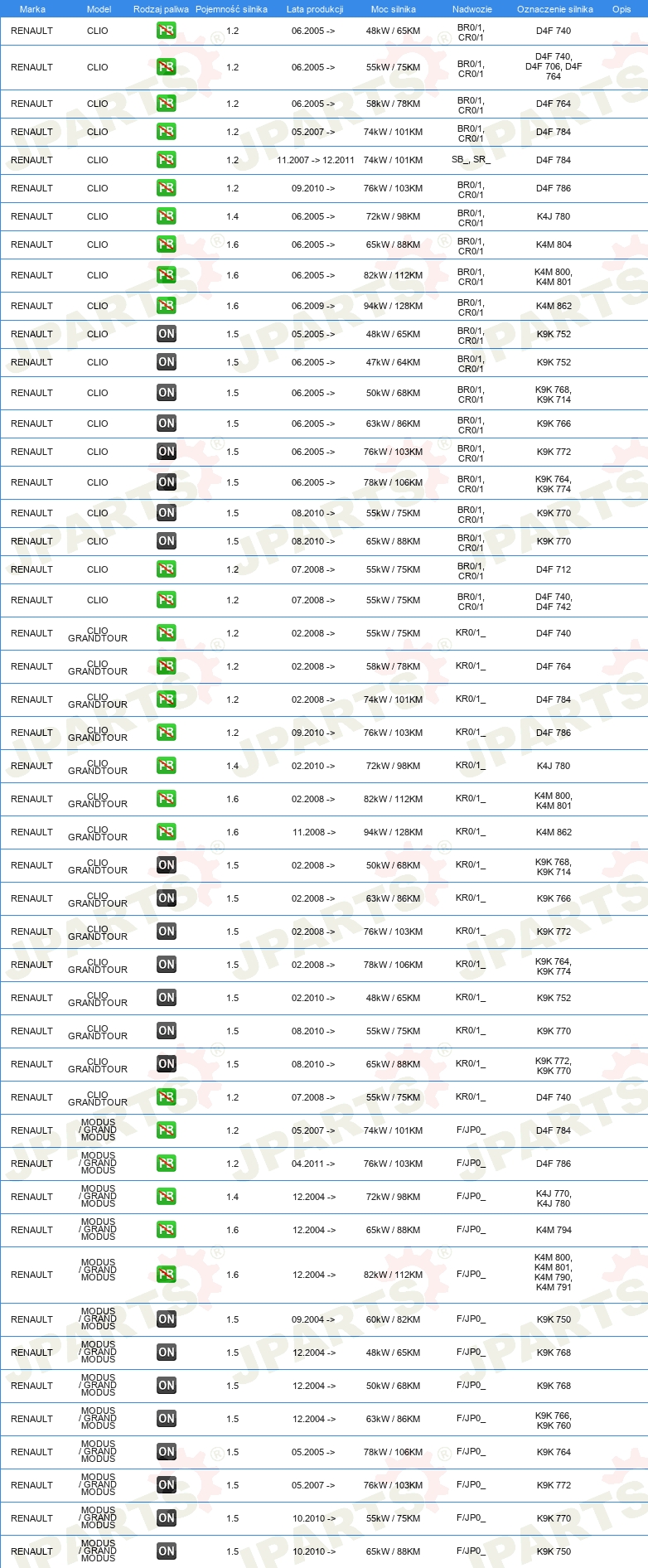Click the 'F/JP0_' body cell in the MODUS K9K 764 row
Screen dimensions: 648x1568
coord(471,1451)
